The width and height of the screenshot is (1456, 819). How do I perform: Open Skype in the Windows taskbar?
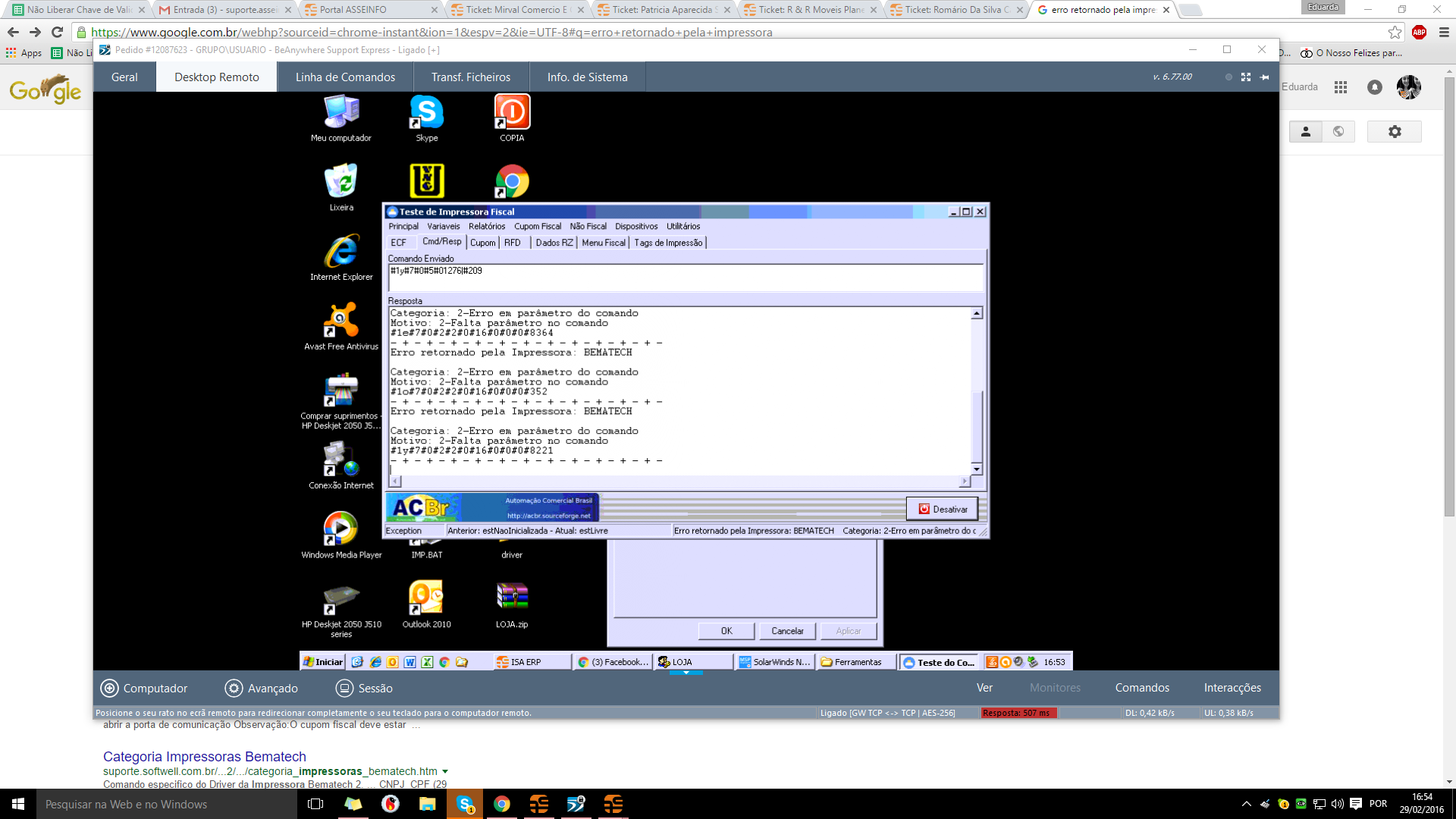(x=465, y=804)
